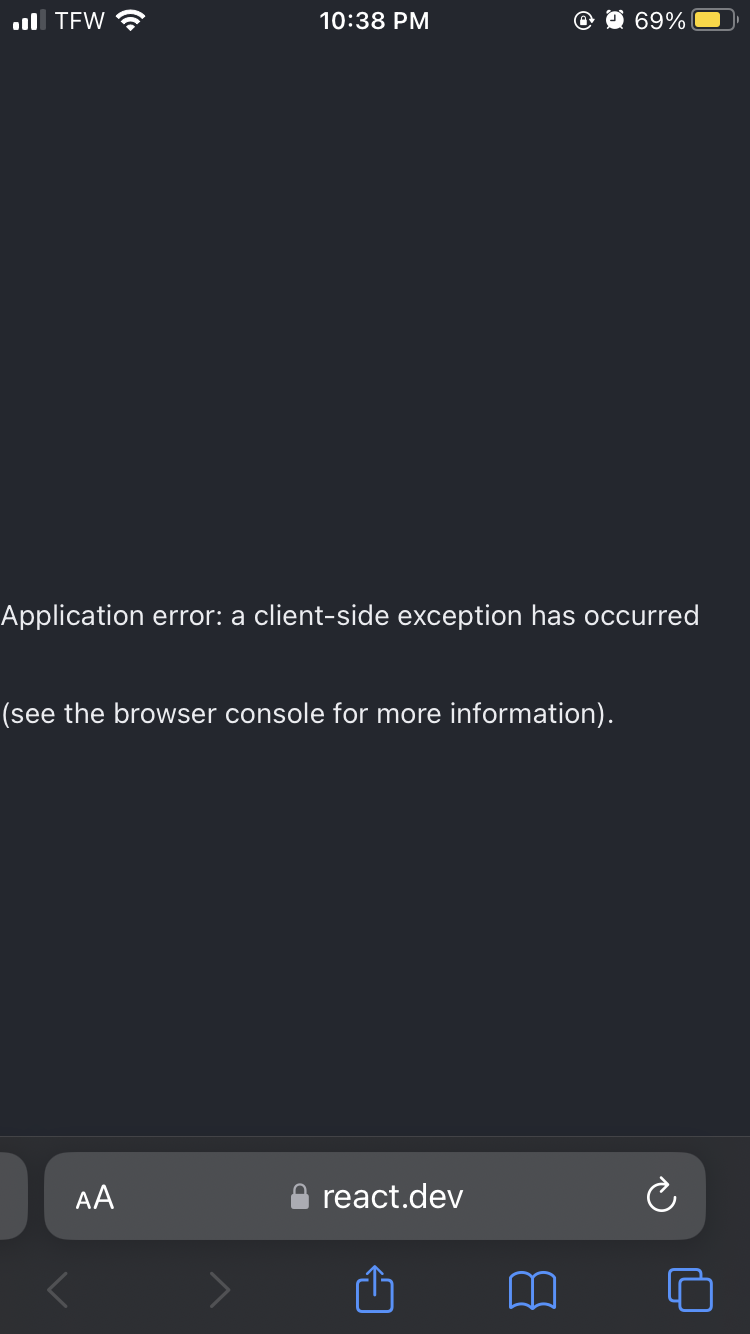Open the bookmarks book icon
Viewport: 750px width, 1334px height.
(x=532, y=1289)
